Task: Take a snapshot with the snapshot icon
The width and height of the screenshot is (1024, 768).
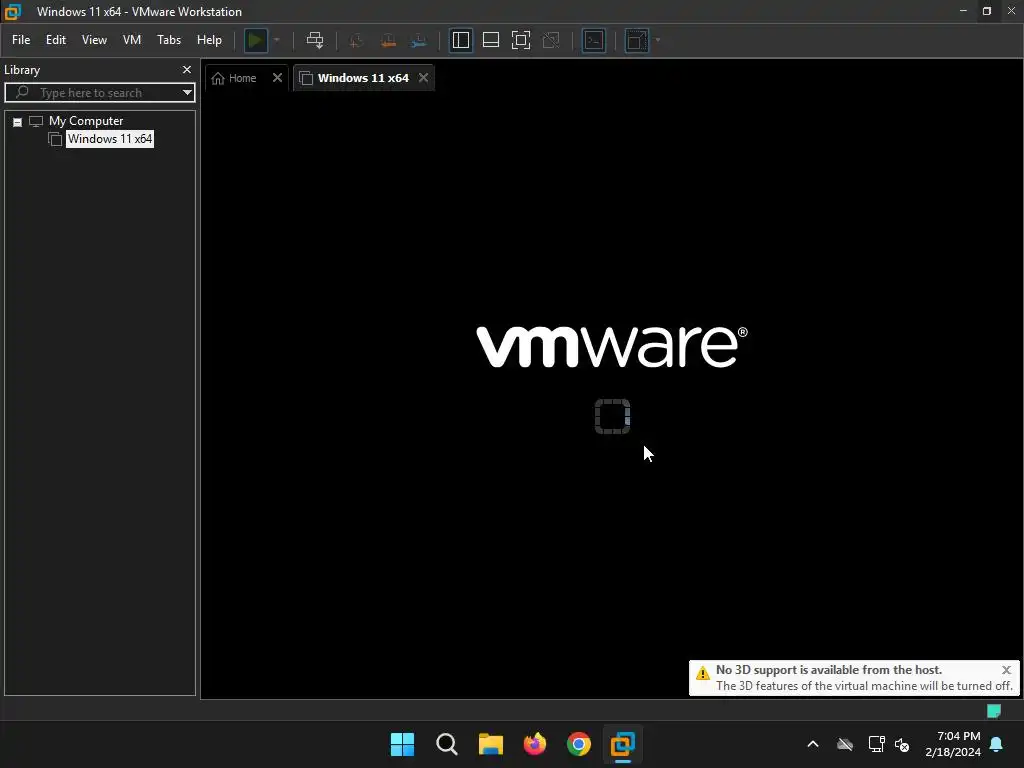Action: pos(357,40)
